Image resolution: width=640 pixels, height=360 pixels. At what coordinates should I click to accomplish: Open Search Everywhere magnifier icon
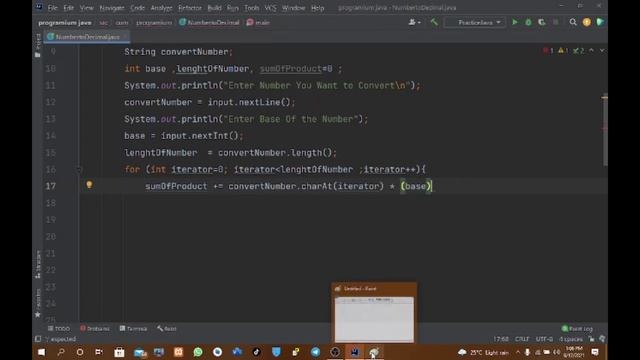pyautogui.click(x=573, y=22)
